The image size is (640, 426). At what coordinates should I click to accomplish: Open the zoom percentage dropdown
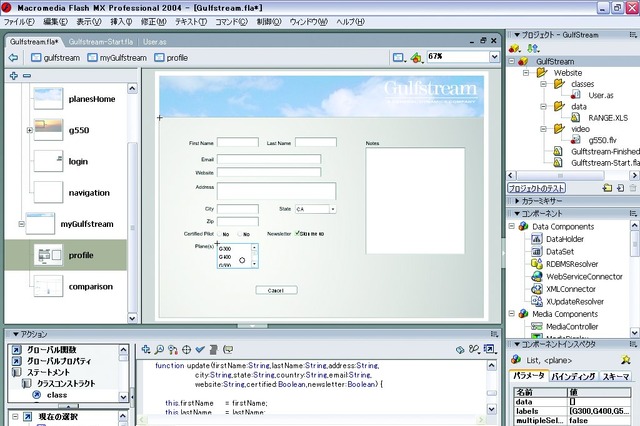click(x=494, y=57)
